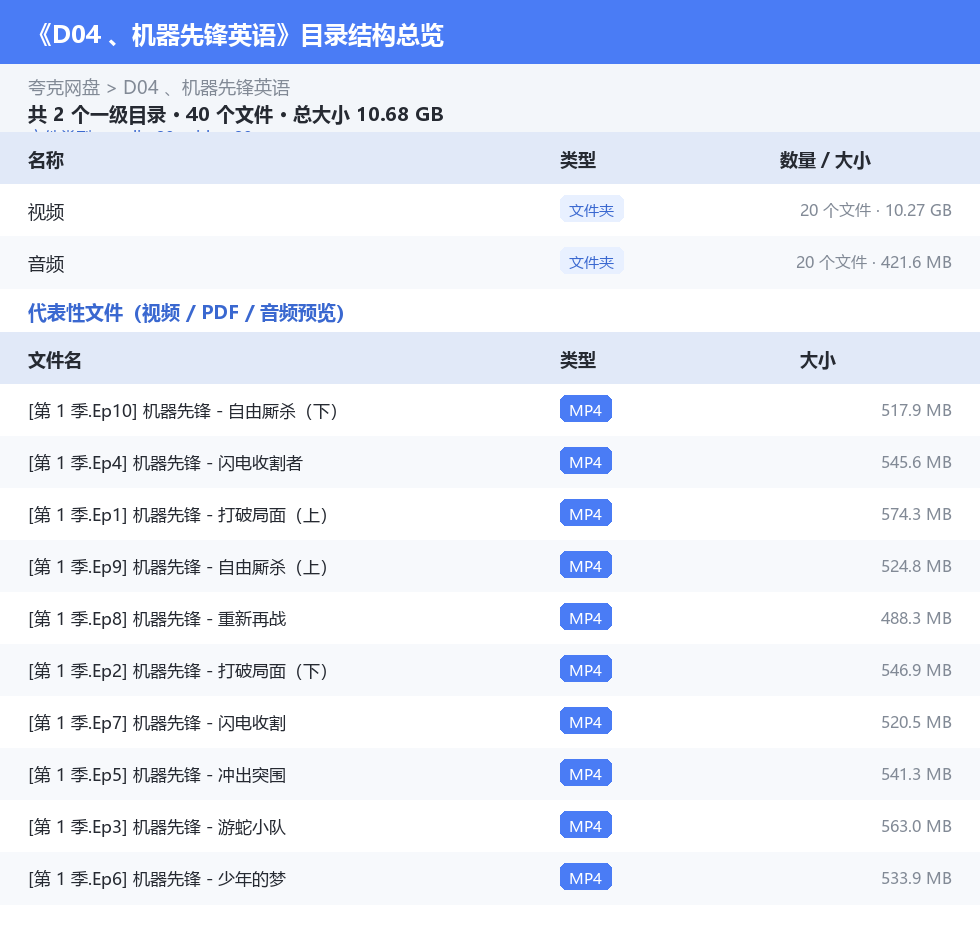Click the MP4 badge in Ep6 row

586,877
